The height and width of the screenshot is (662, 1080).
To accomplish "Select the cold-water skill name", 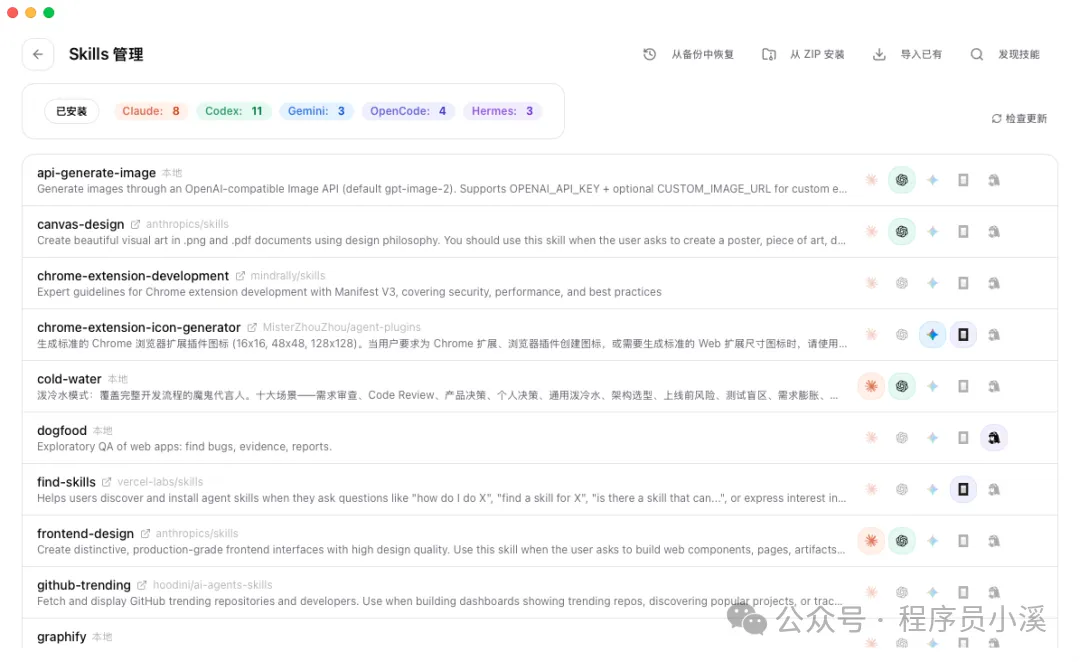I will click(x=69, y=379).
